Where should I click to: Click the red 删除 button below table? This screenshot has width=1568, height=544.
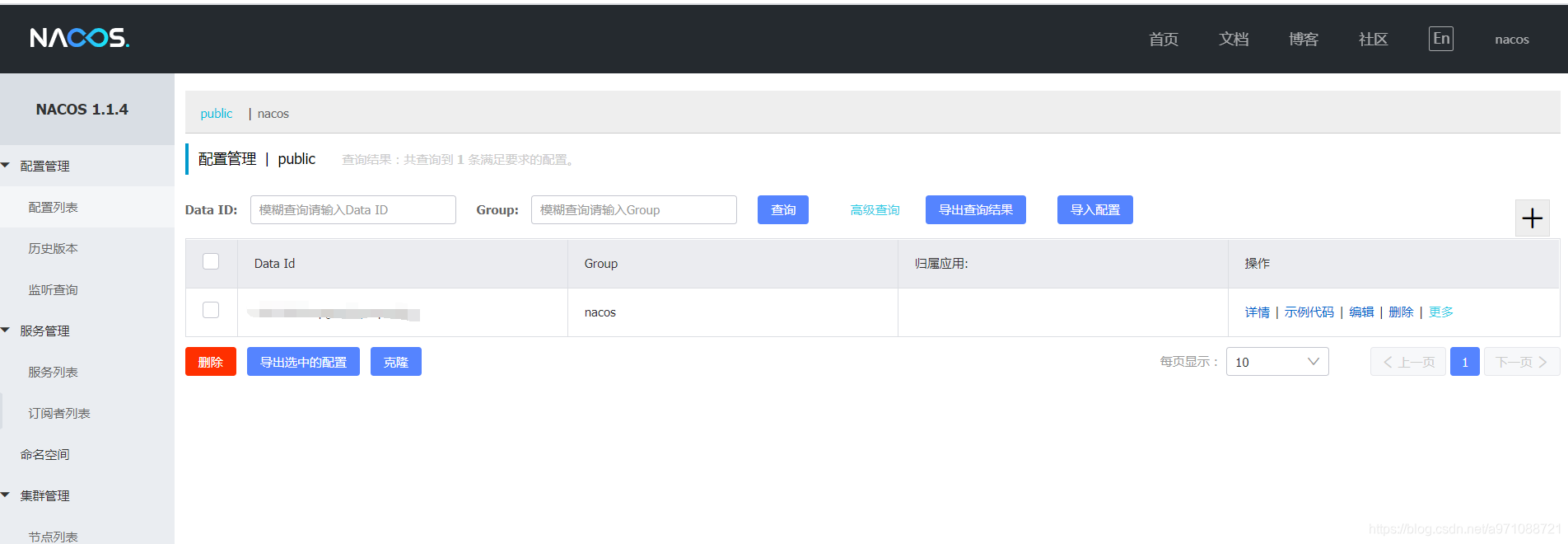(x=210, y=362)
